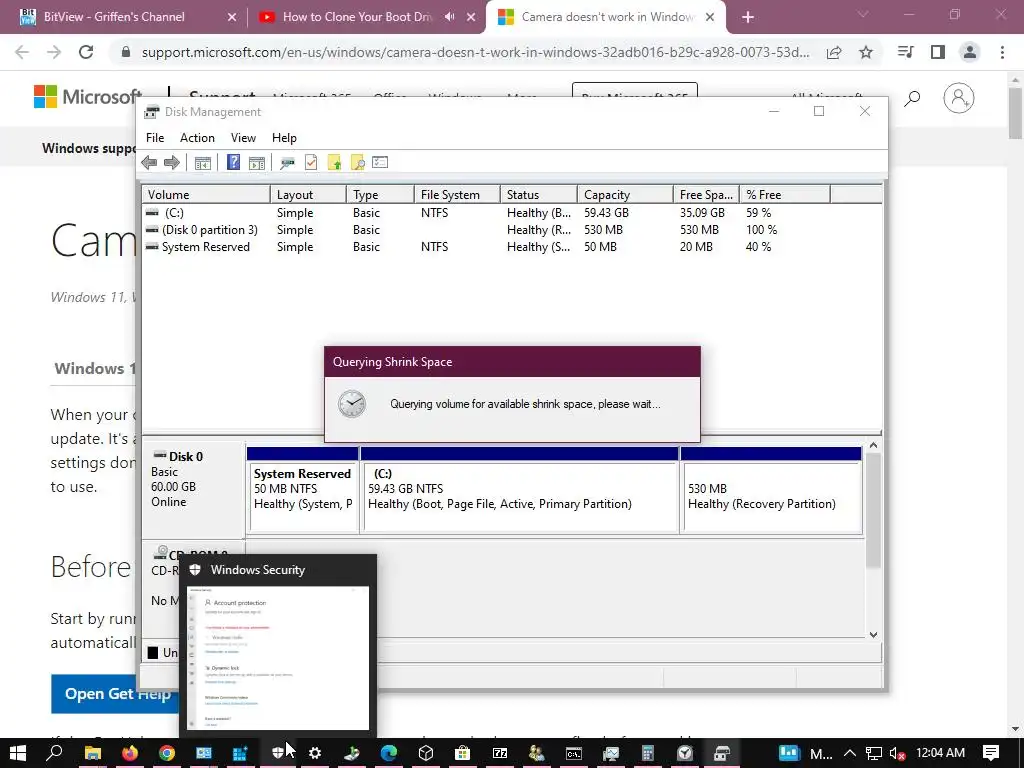Open the Chrome profile avatar
The width and height of the screenshot is (1024, 768).
click(x=970, y=52)
